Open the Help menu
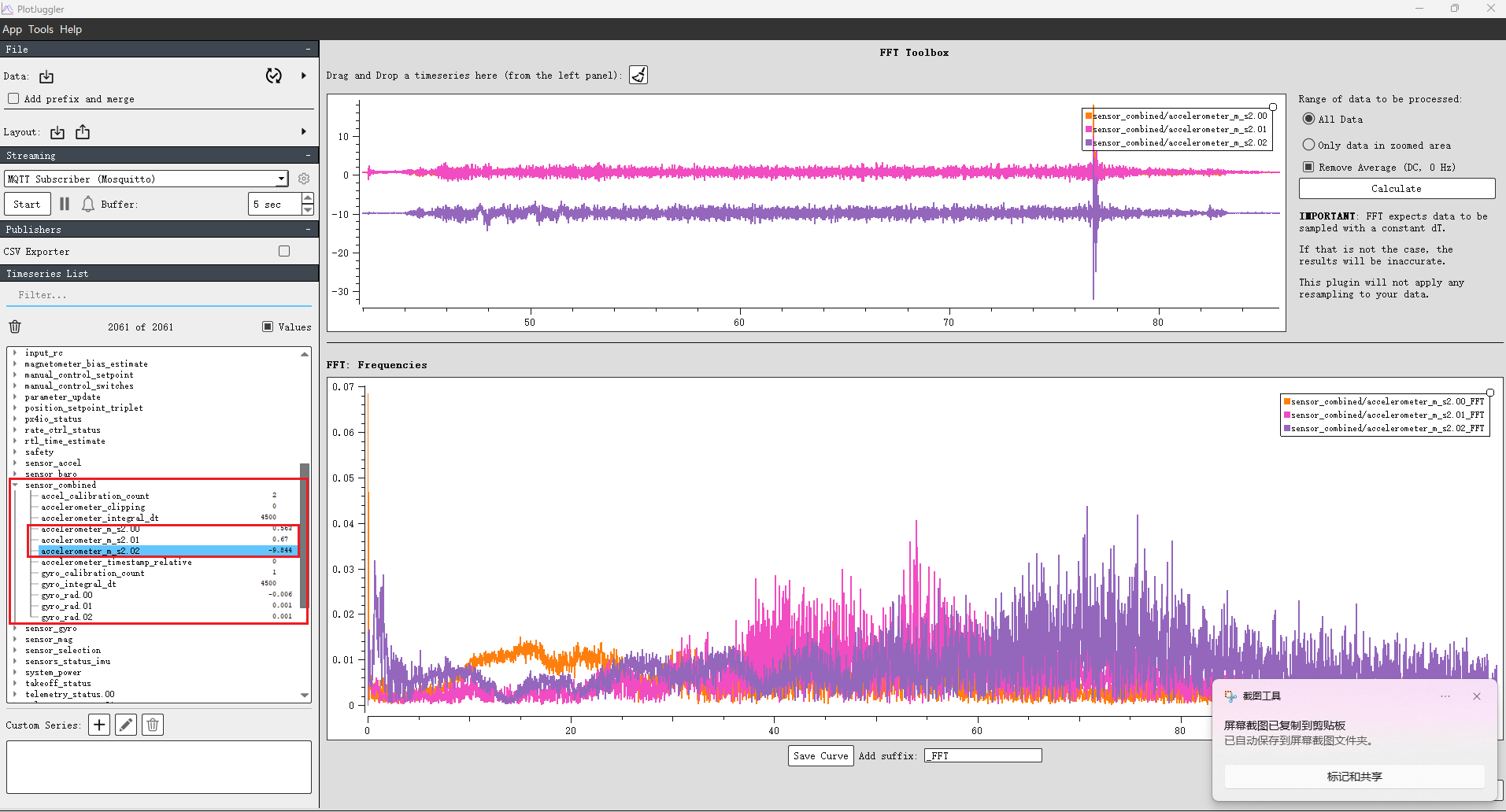This screenshot has width=1506, height=812. tap(71, 29)
